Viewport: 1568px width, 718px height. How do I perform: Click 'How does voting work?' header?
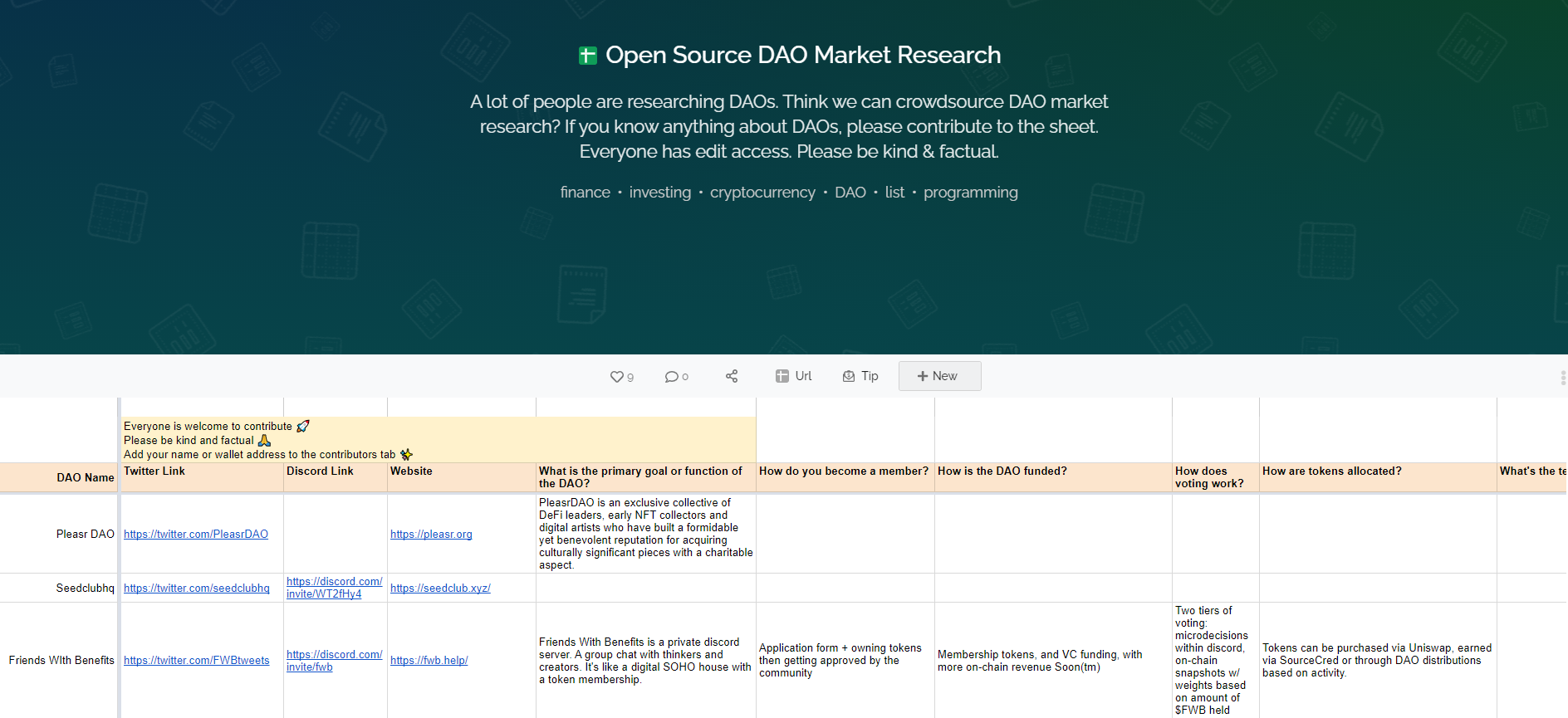pyautogui.click(x=1216, y=477)
